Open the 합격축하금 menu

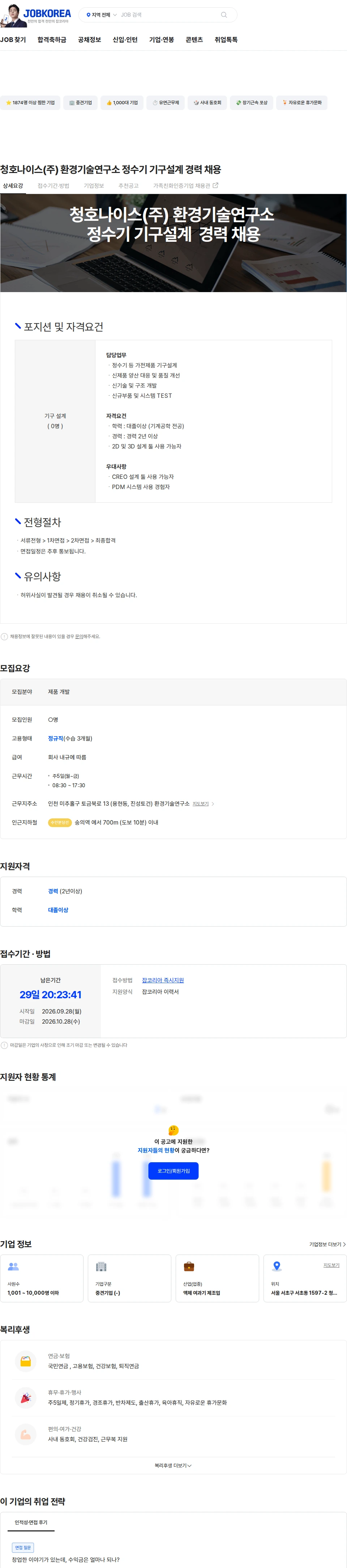(52, 39)
